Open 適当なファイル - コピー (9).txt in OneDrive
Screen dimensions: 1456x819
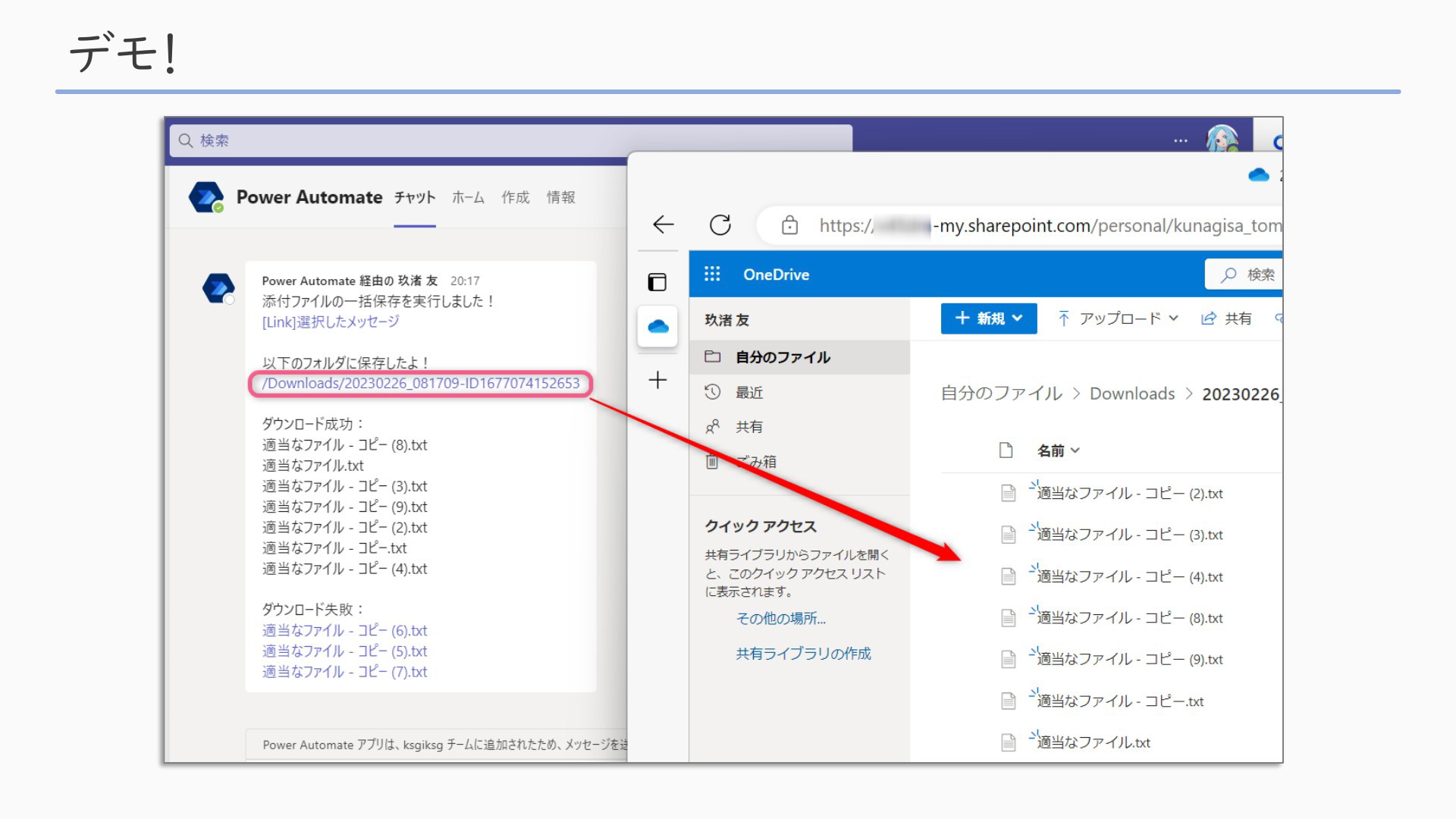pyautogui.click(x=1130, y=660)
